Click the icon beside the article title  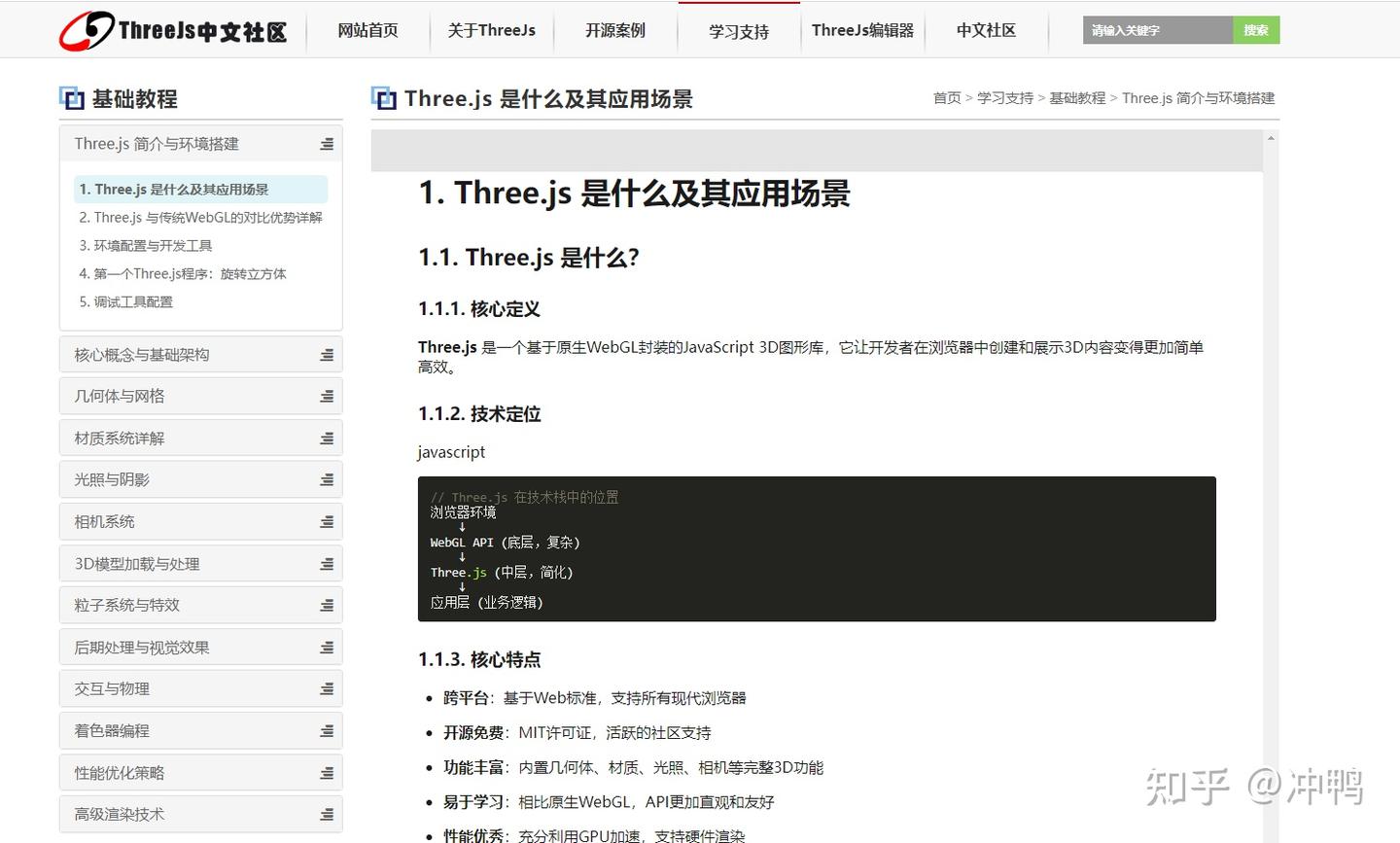pos(383,98)
